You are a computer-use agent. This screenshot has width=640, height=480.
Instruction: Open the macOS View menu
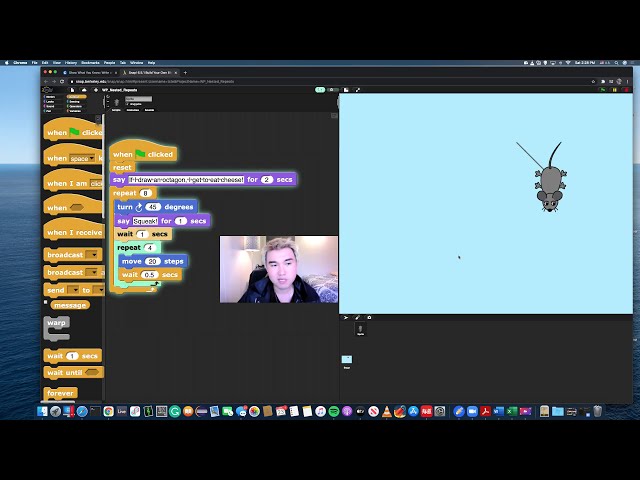(x=57, y=63)
